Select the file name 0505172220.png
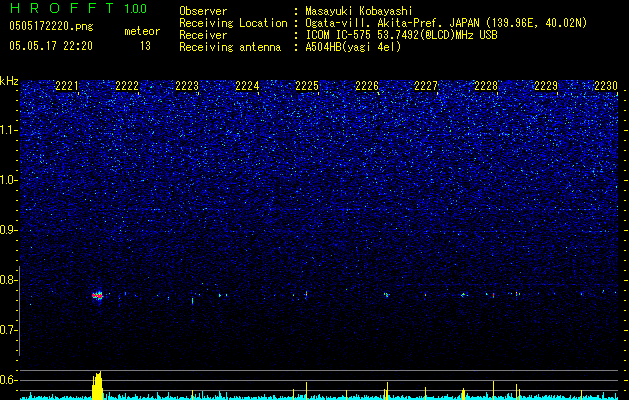Image resolution: width=629 pixels, height=400 pixels. click(51, 26)
